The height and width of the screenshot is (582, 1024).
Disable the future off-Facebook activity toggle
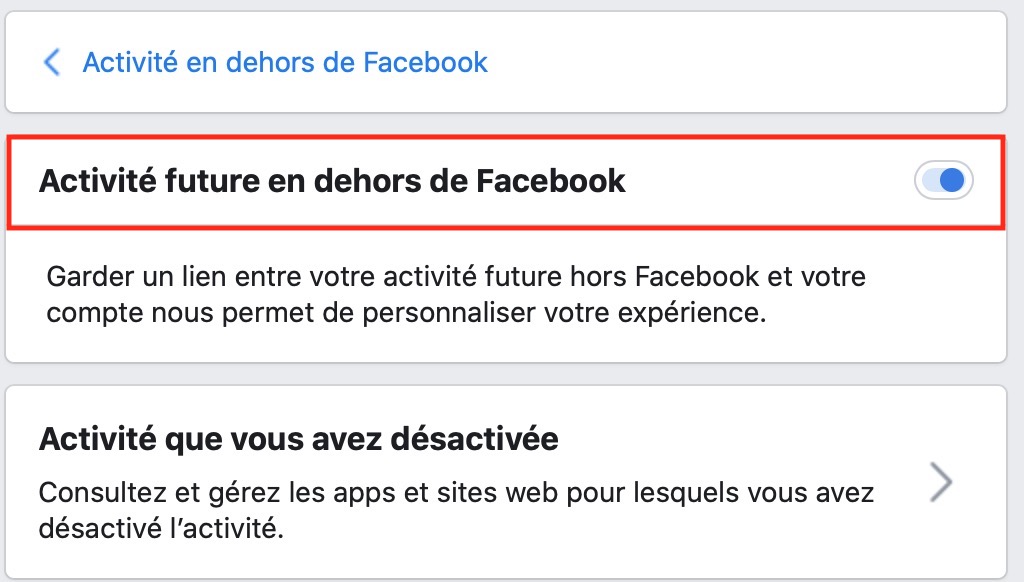click(x=943, y=180)
